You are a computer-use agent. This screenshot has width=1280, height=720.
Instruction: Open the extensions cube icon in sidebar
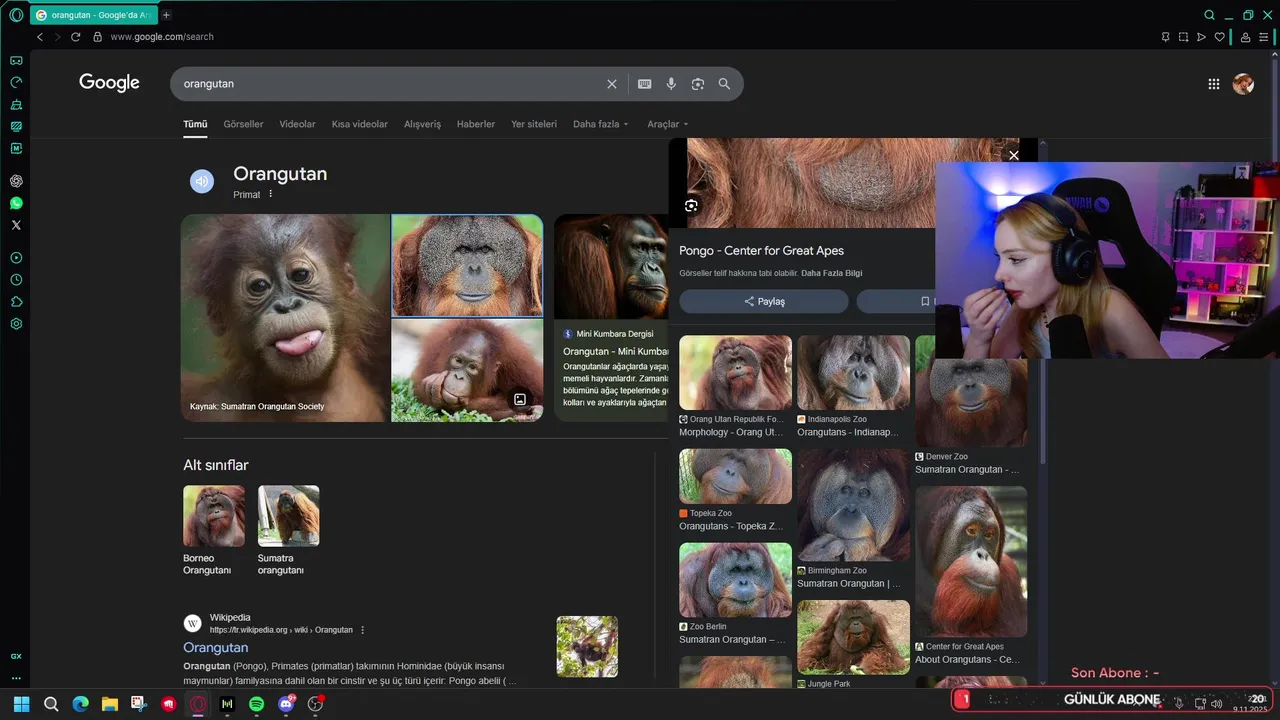tap(16, 302)
